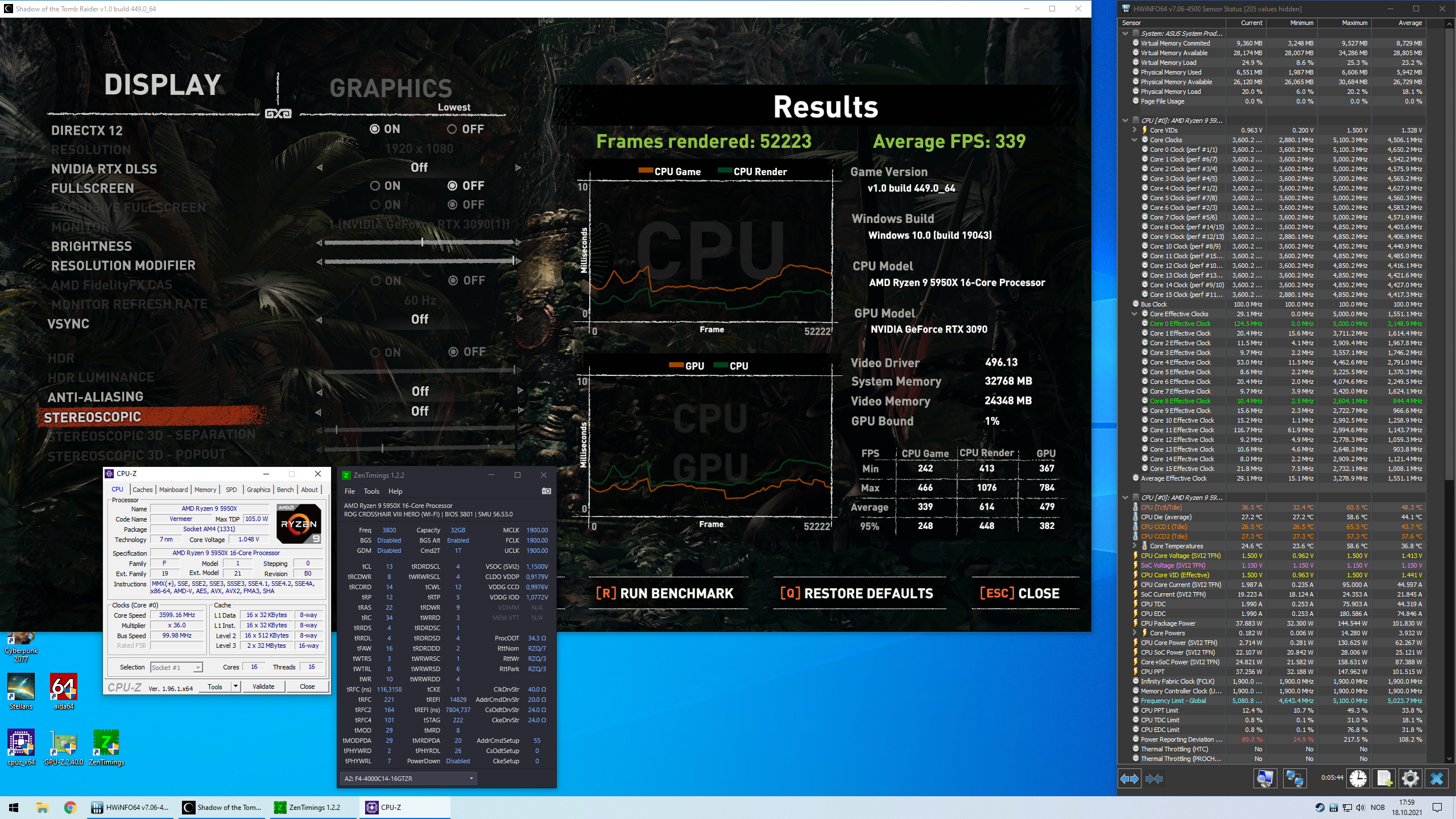Click the Validate button in CPU-Z
Image resolution: width=1456 pixels, height=819 pixels.
coord(263,686)
